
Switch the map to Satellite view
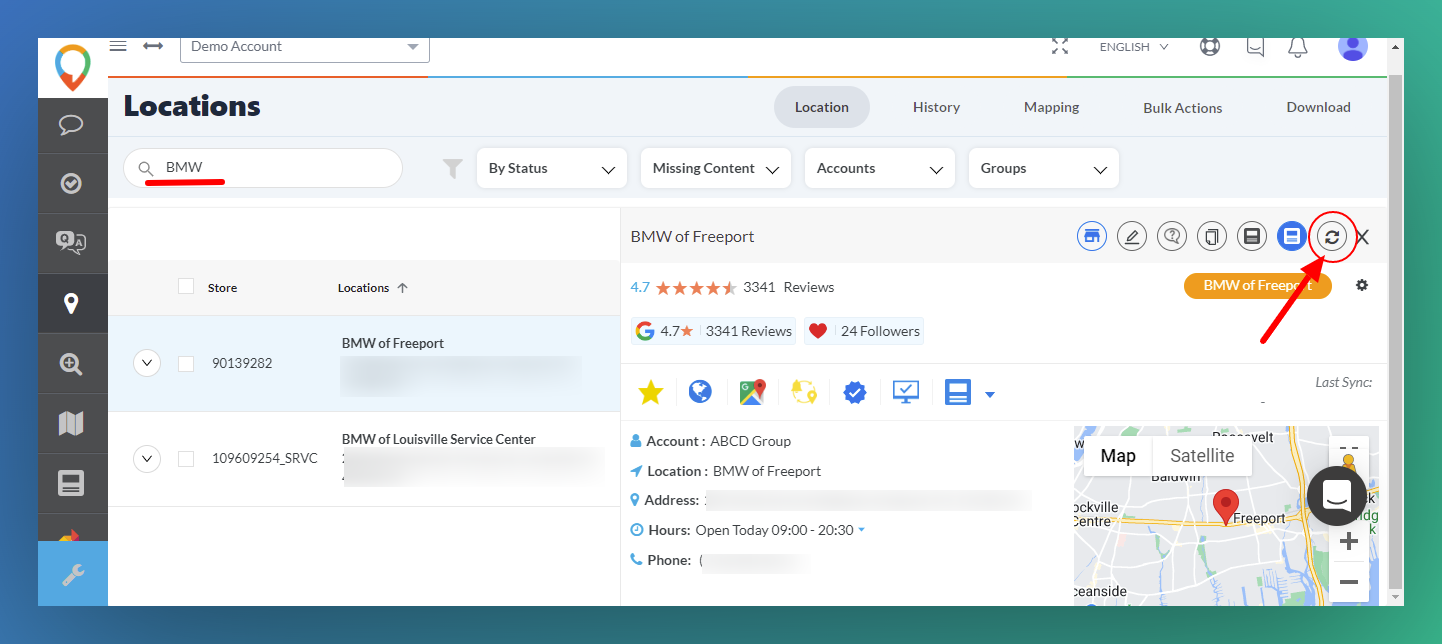coord(1202,456)
